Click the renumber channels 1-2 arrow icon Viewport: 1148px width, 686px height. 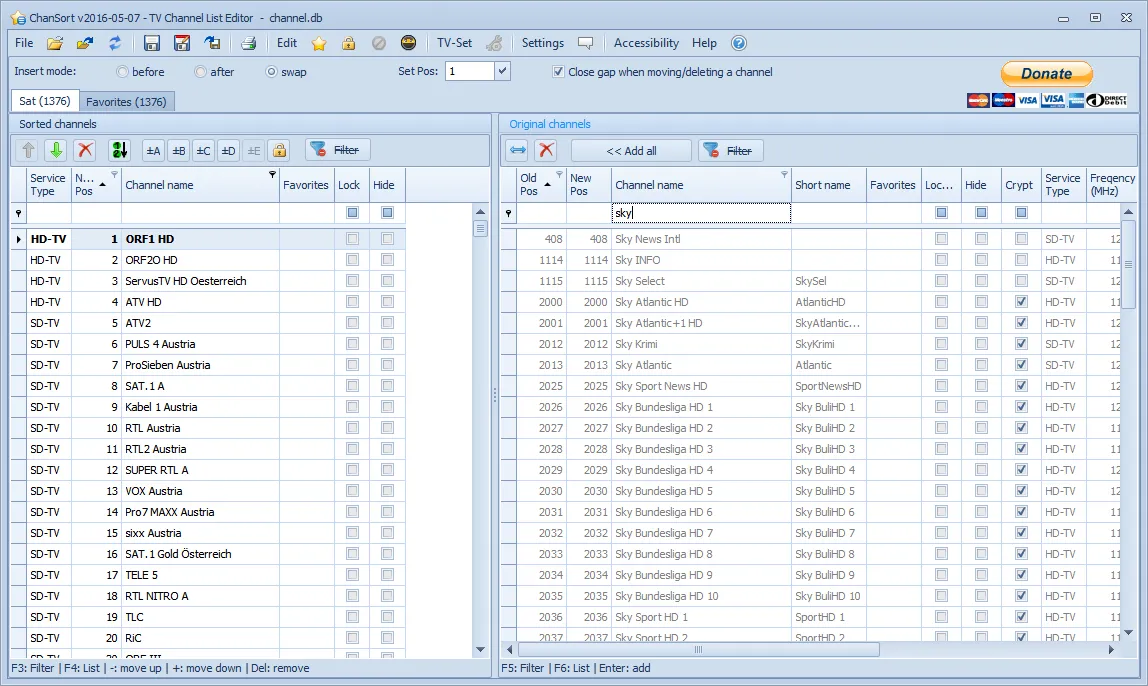(119, 150)
